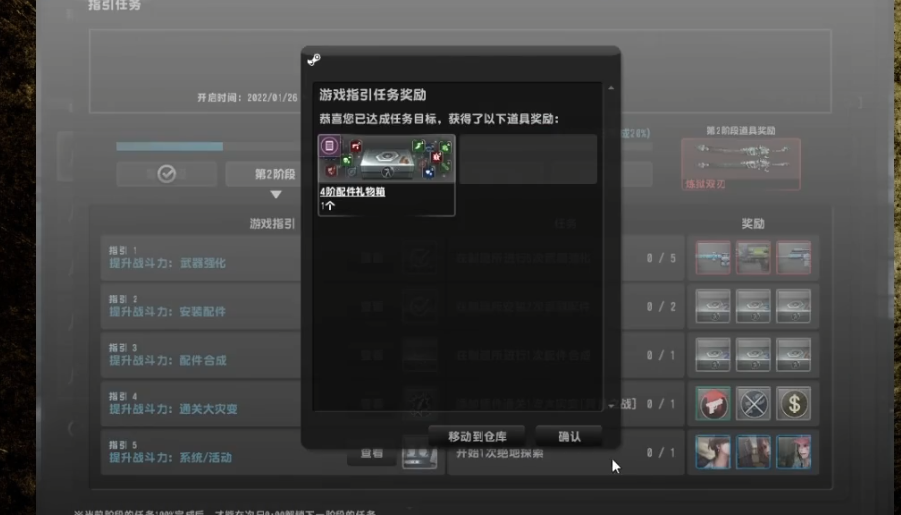The height and width of the screenshot is (515, 901).
Task: Open the 4阶配件礼物箱 item link
Action: (352, 192)
